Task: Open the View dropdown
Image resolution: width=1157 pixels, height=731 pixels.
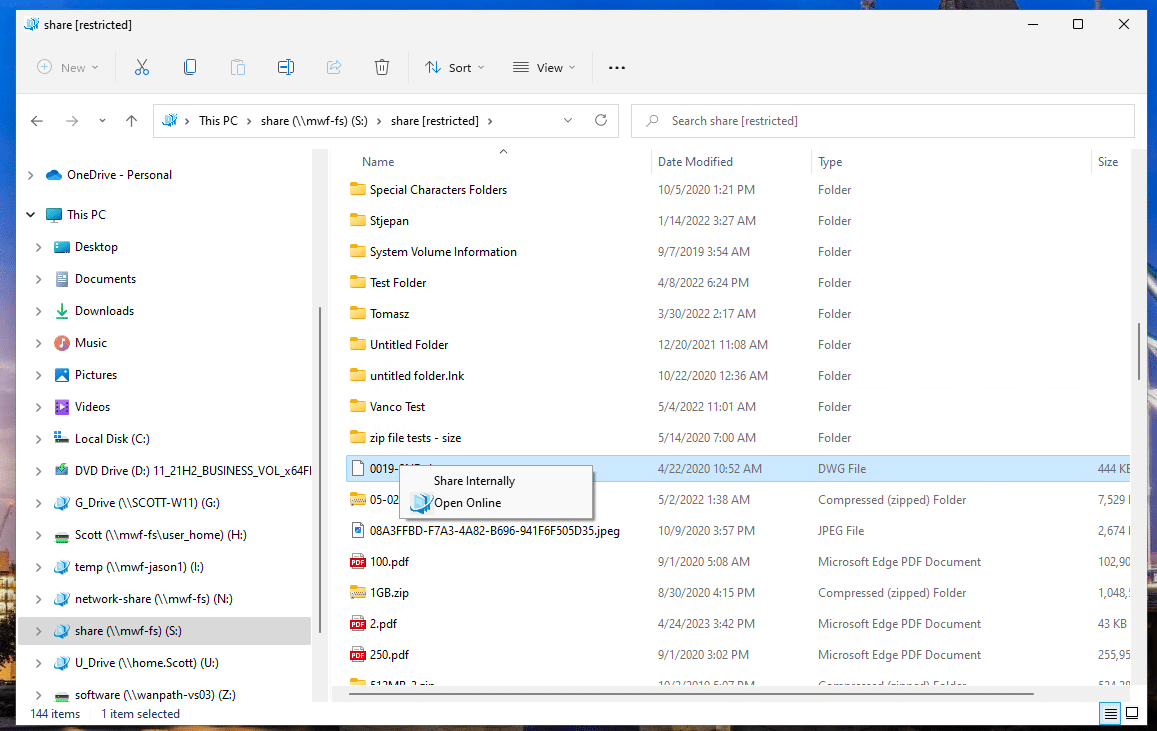Action: 544,67
